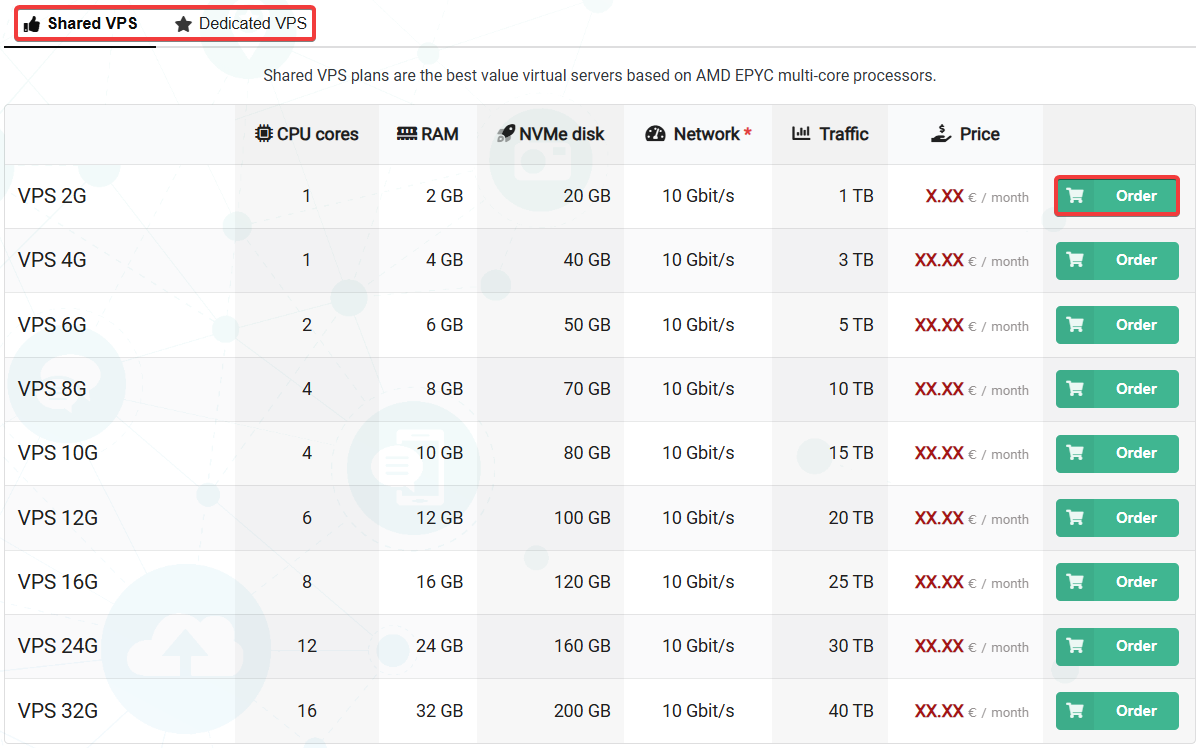Order the VPS 32G plan

[x=1117, y=711]
